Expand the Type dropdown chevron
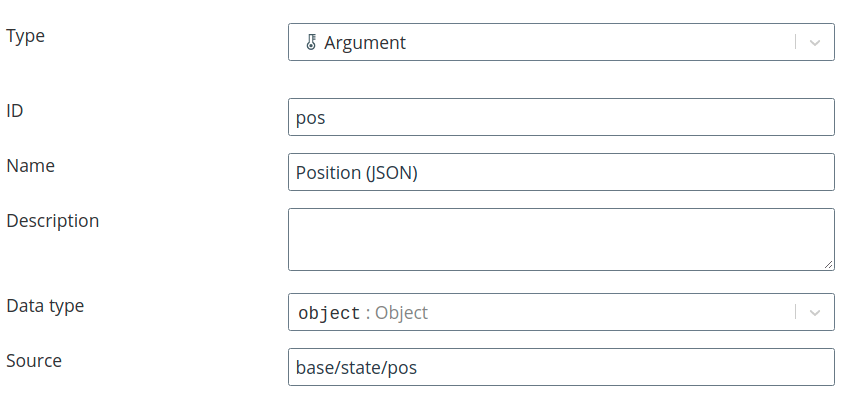Screen dimensions: 846x402 point(815,42)
